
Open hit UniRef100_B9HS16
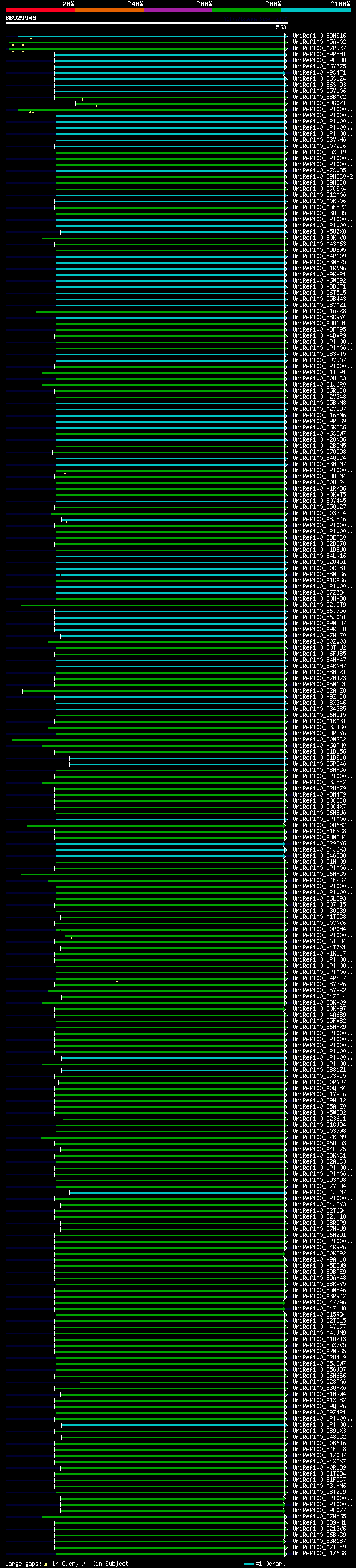click(319, 36)
